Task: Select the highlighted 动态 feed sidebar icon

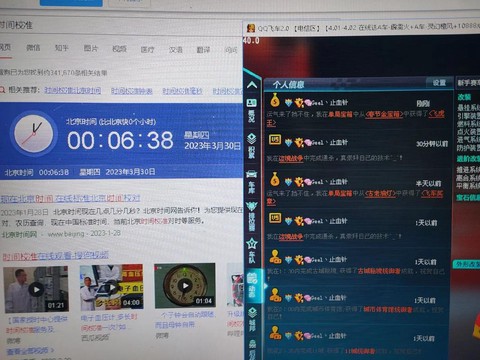Action: [252, 286]
